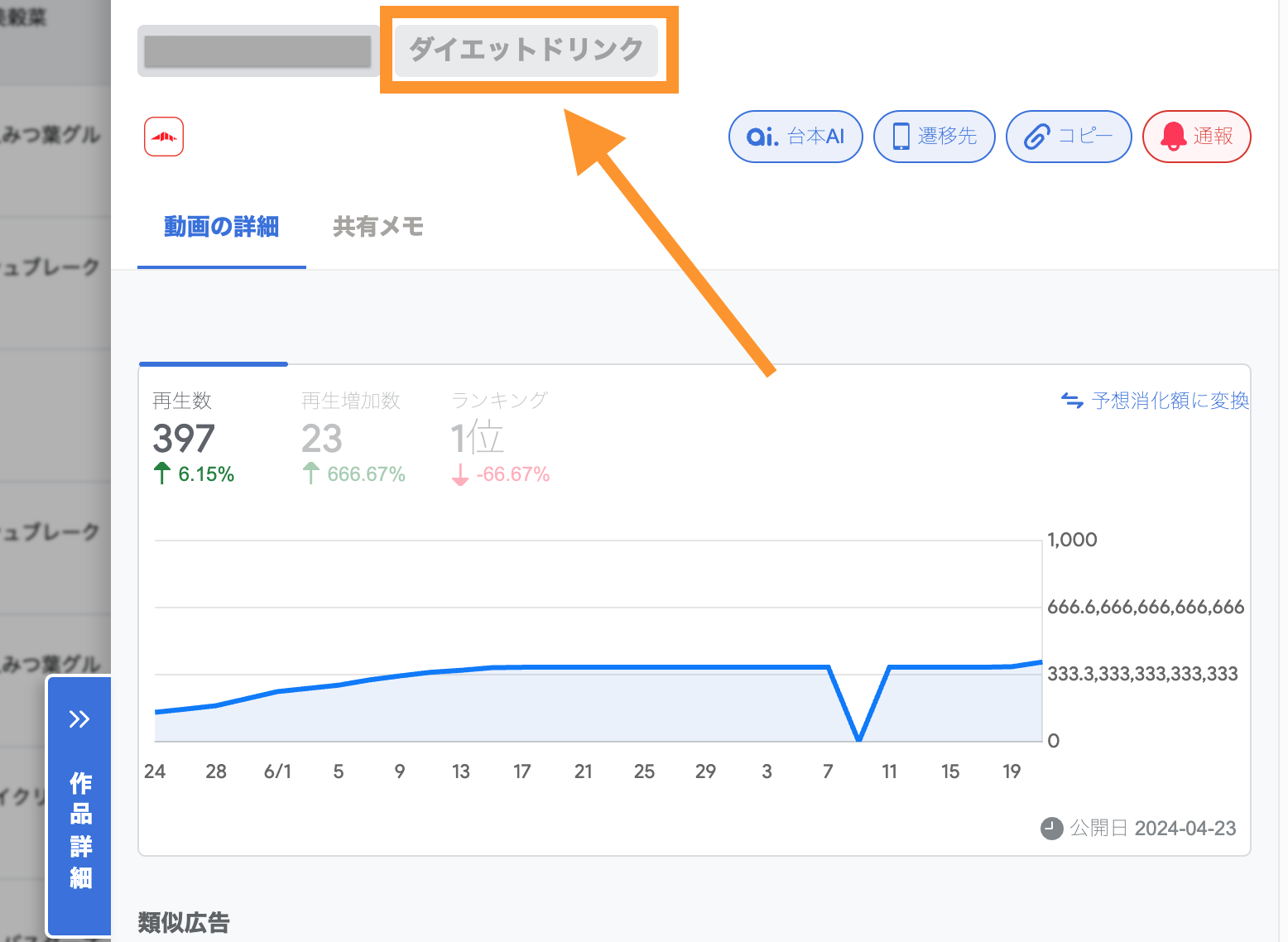Click the chart dip near day 9
The height and width of the screenshot is (942, 1288).
(x=858, y=738)
